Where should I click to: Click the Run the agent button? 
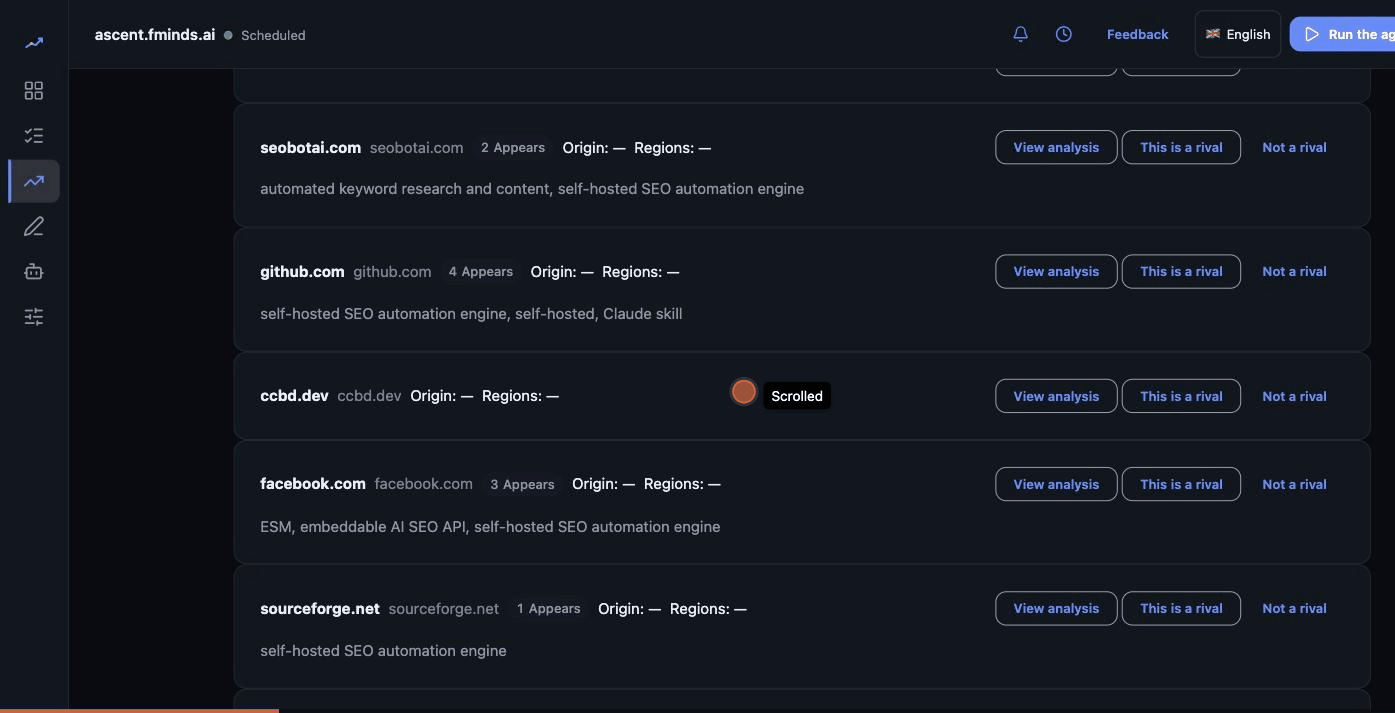point(1343,34)
